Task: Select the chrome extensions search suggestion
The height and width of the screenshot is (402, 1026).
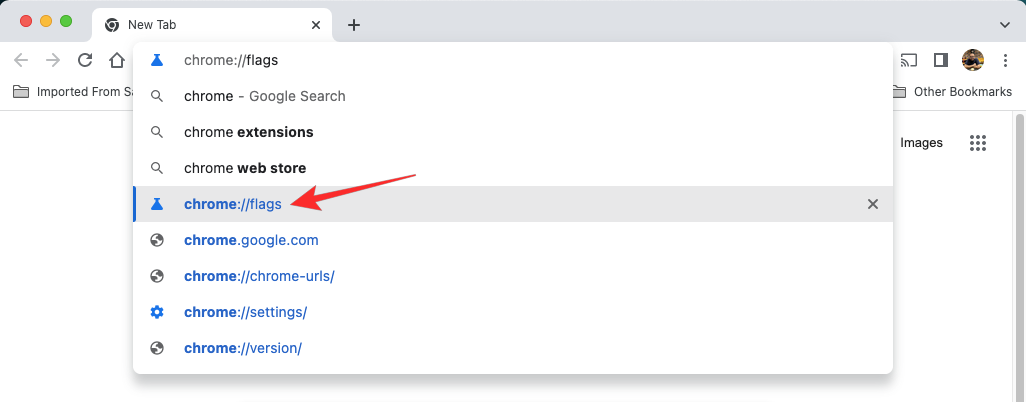Action: click(248, 132)
